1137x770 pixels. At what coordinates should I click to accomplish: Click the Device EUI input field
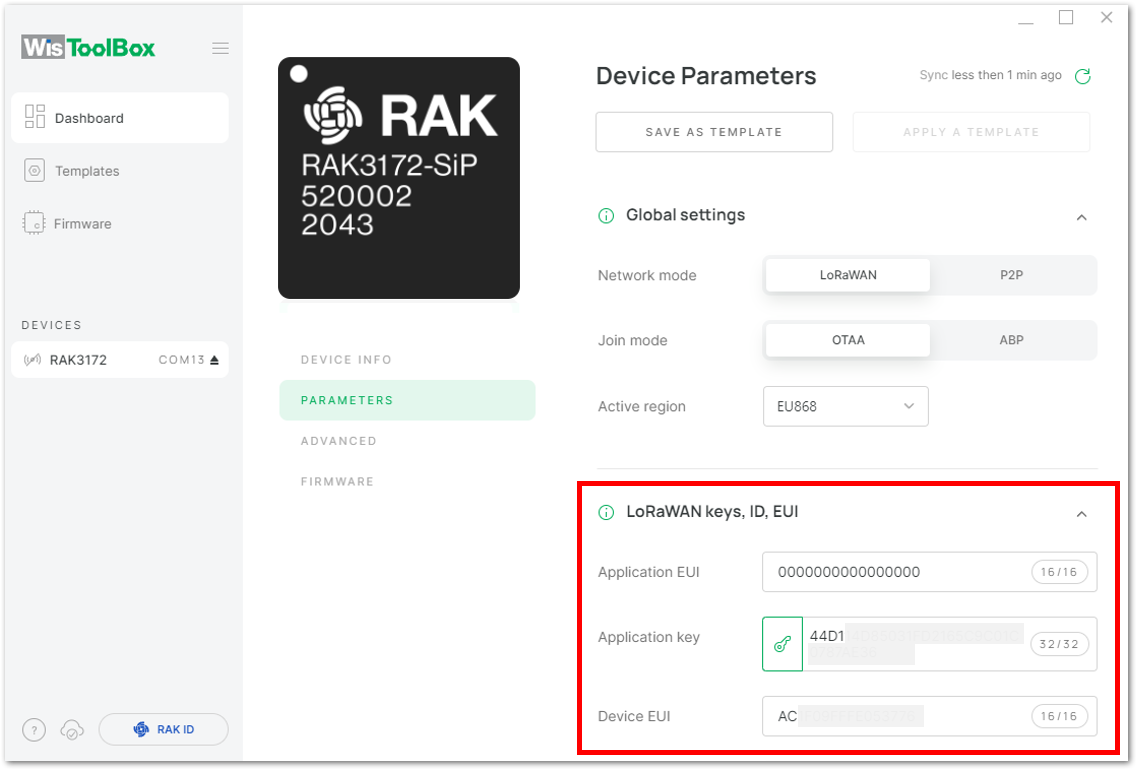pos(929,716)
